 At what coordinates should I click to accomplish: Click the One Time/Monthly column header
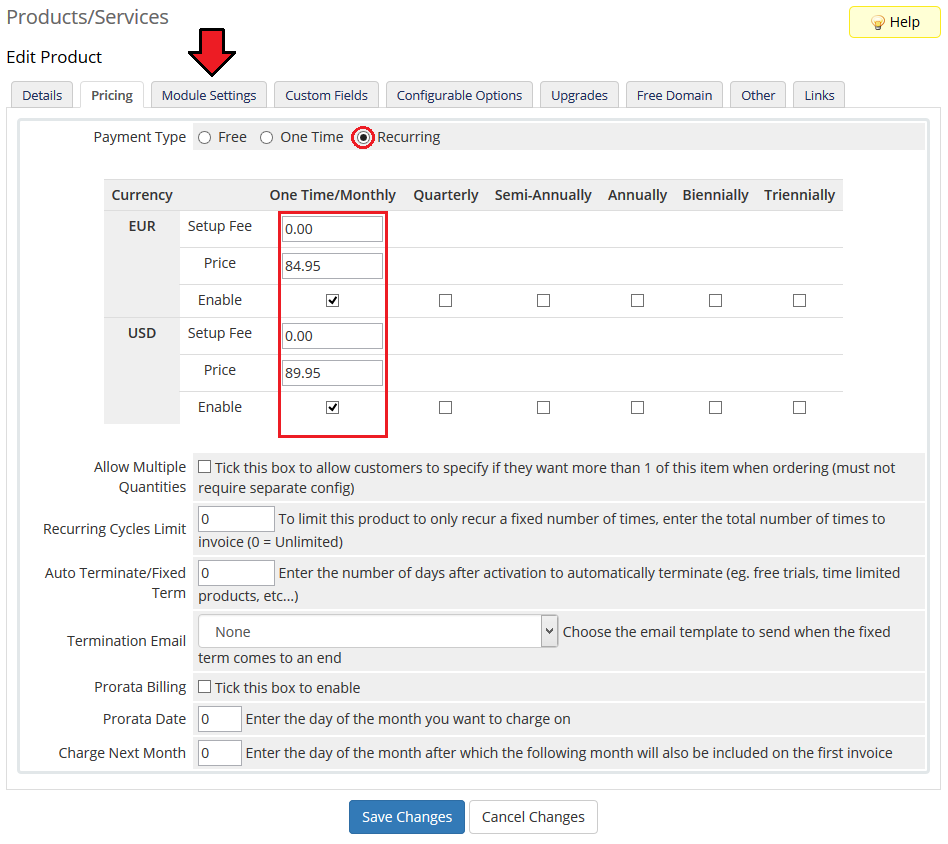333,195
